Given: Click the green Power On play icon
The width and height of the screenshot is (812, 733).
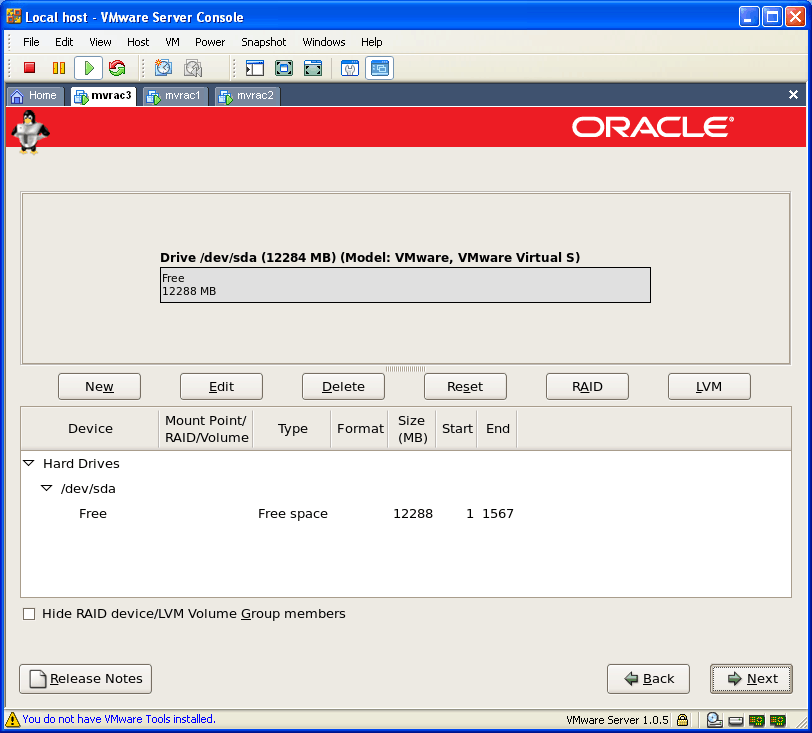Looking at the screenshot, I should click(88, 68).
